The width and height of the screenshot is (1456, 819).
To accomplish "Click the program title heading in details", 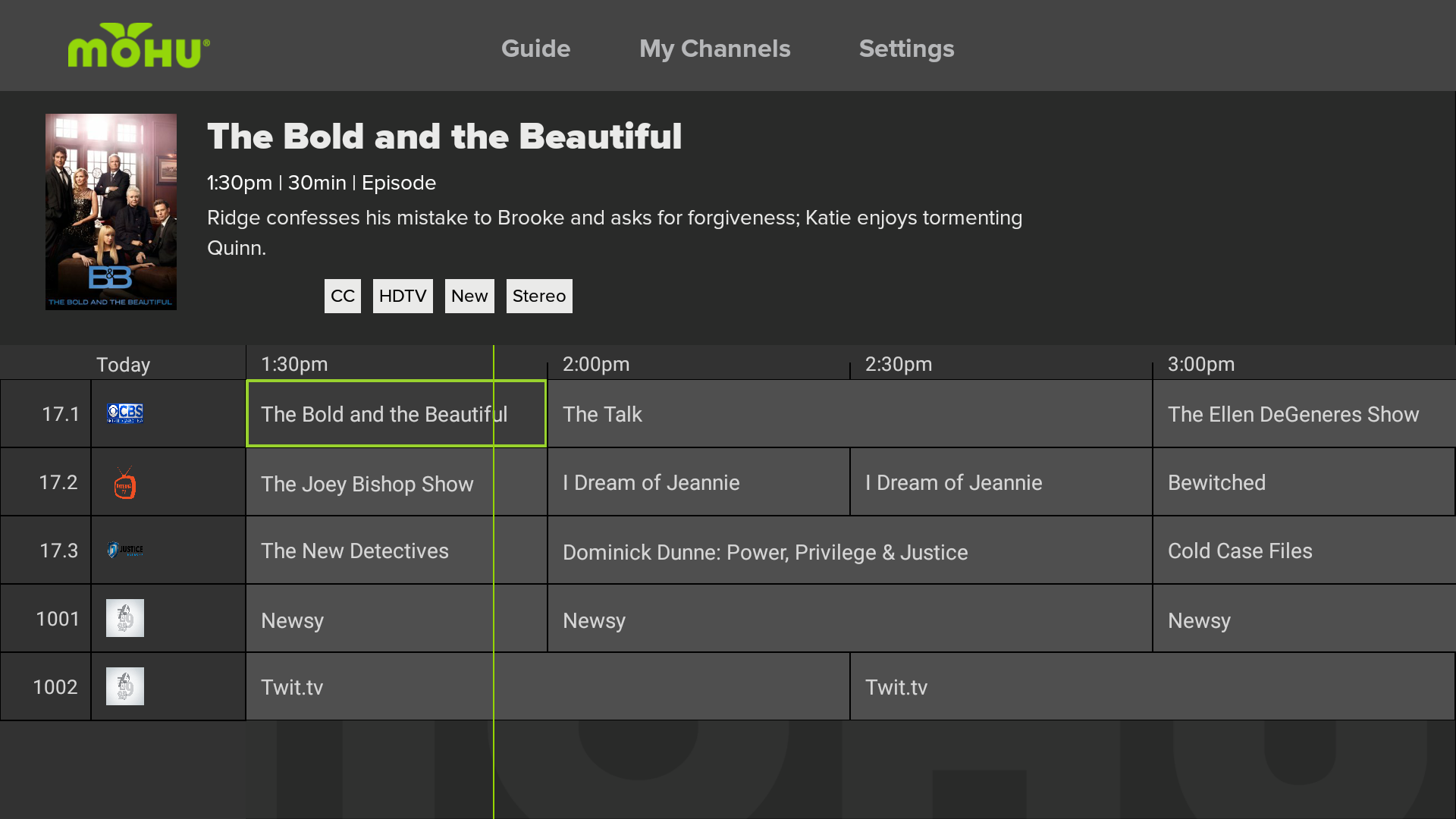I will click(444, 136).
